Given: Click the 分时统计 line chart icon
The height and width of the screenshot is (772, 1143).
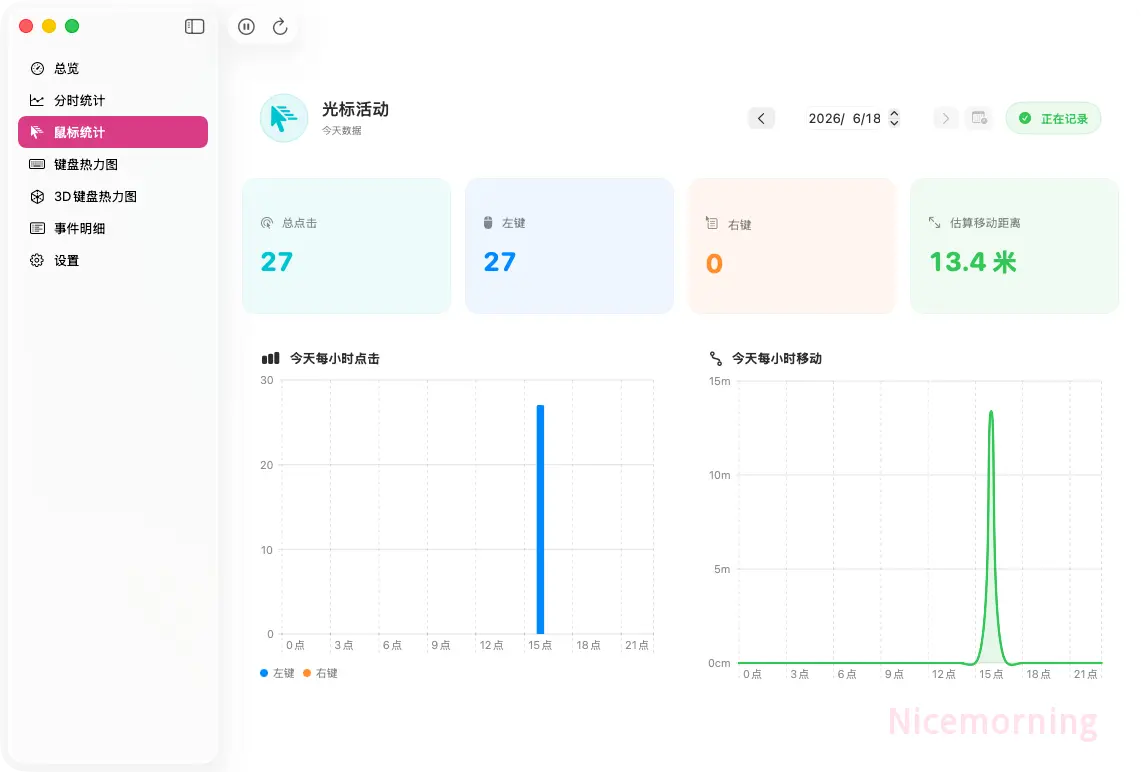Looking at the screenshot, I should [37, 101].
